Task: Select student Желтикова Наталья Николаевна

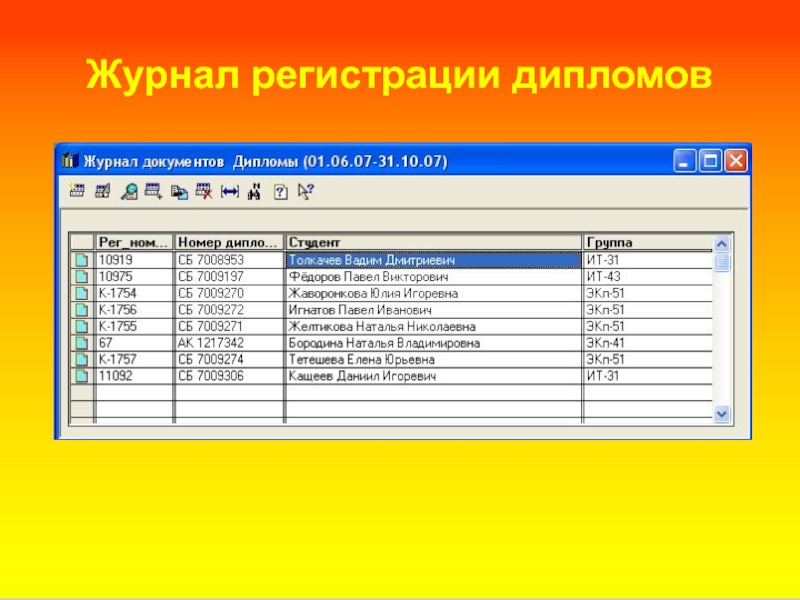Action: tap(434, 327)
